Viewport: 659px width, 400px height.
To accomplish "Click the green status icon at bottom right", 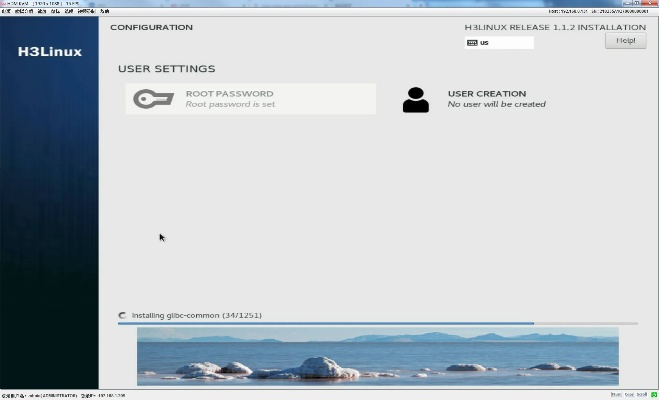I will (x=653, y=395).
